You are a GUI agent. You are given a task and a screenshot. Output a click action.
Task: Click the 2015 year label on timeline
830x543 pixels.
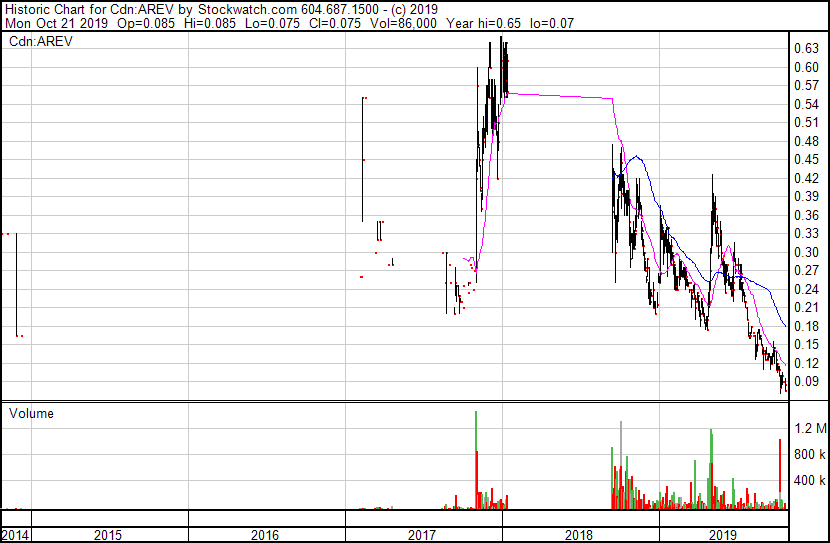pyautogui.click(x=108, y=535)
